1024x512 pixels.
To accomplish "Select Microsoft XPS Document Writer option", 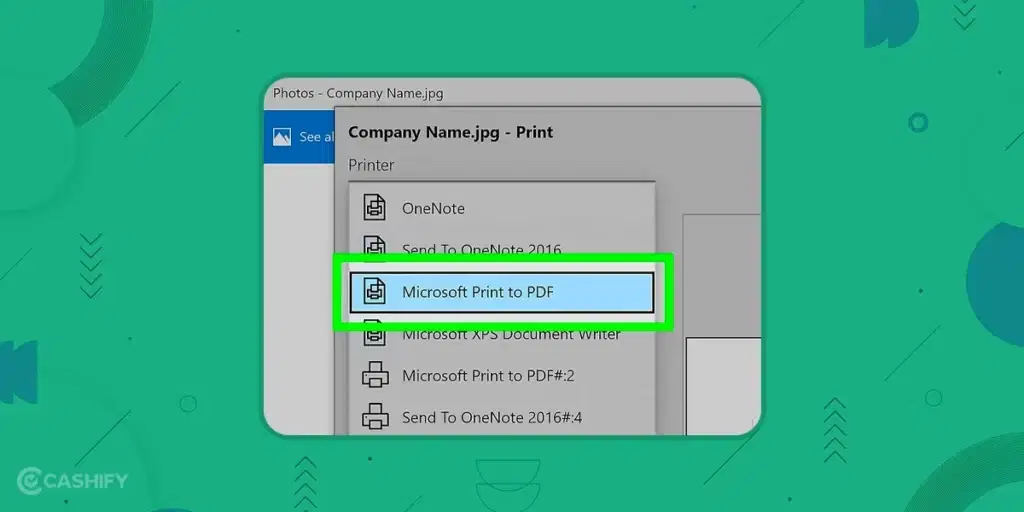I will (x=502, y=335).
